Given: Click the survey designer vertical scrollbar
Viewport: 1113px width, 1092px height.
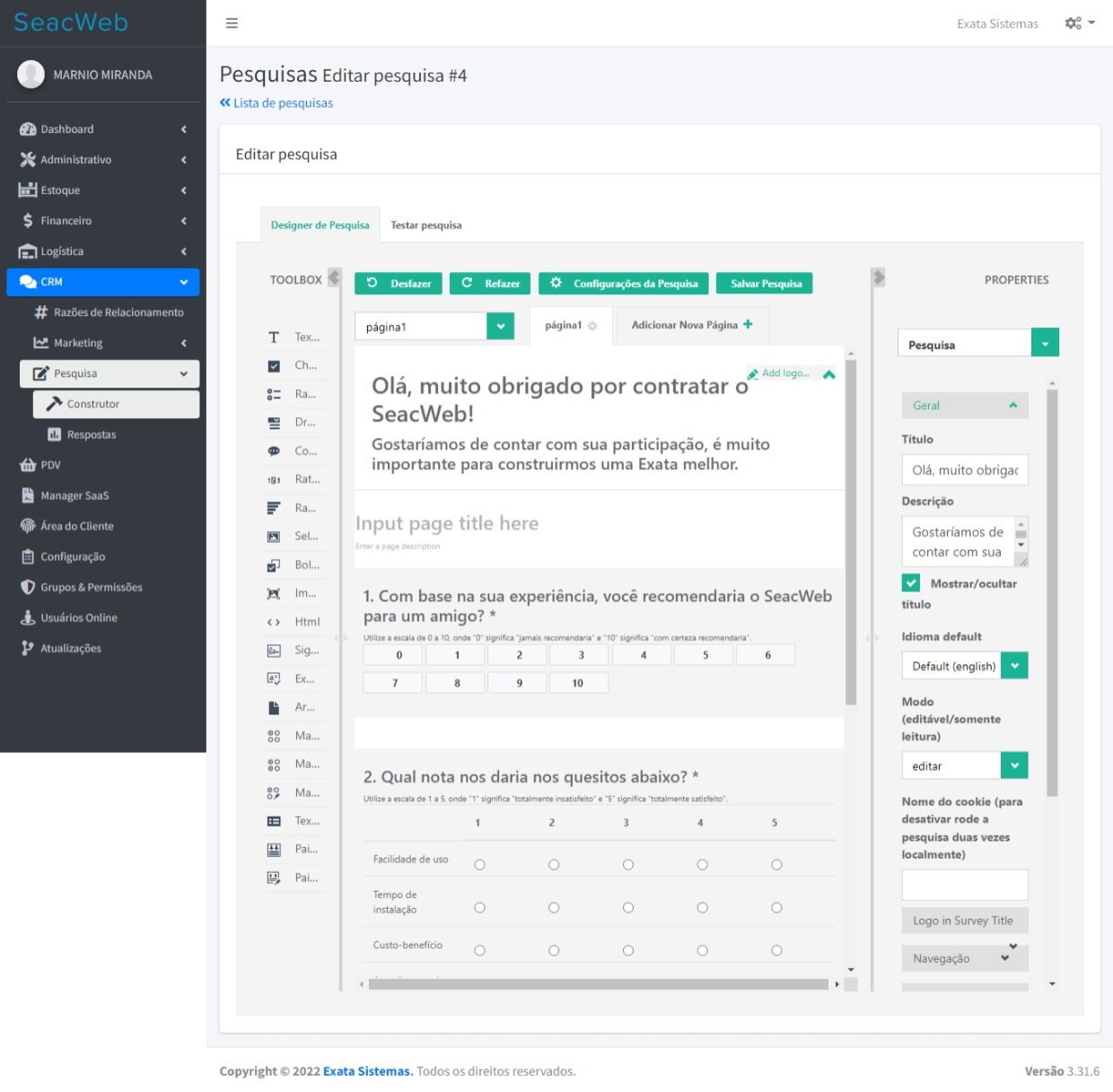Looking at the screenshot, I should pos(851,533).
